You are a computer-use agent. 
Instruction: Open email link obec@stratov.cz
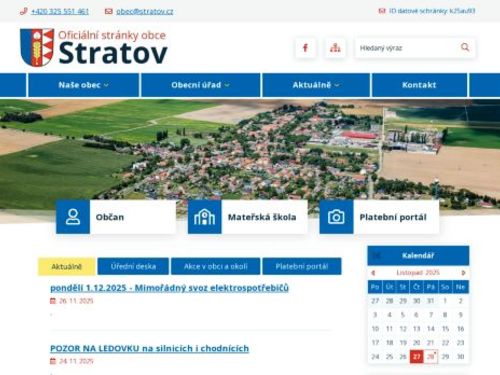pyautogui.click(x=145, y=11)
